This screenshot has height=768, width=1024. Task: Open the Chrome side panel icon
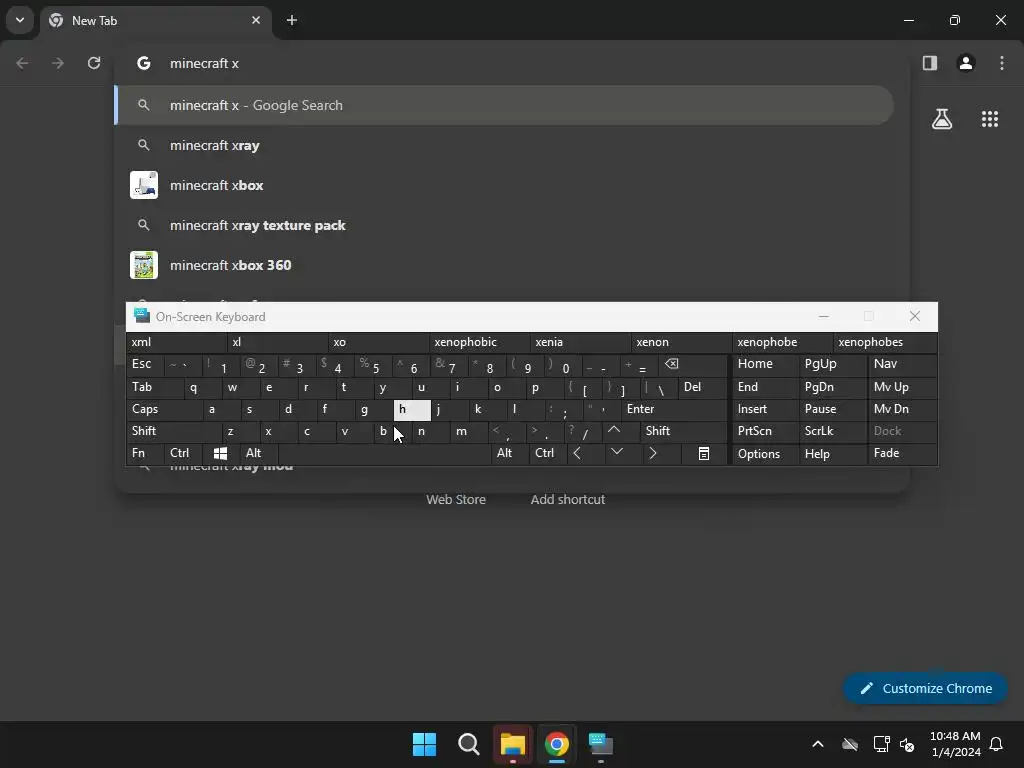click(929, 63)
